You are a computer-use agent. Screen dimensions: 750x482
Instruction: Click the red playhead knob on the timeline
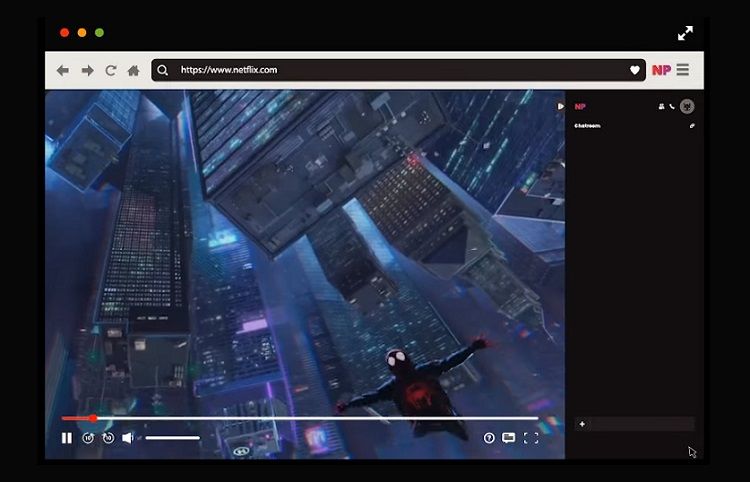93,418
